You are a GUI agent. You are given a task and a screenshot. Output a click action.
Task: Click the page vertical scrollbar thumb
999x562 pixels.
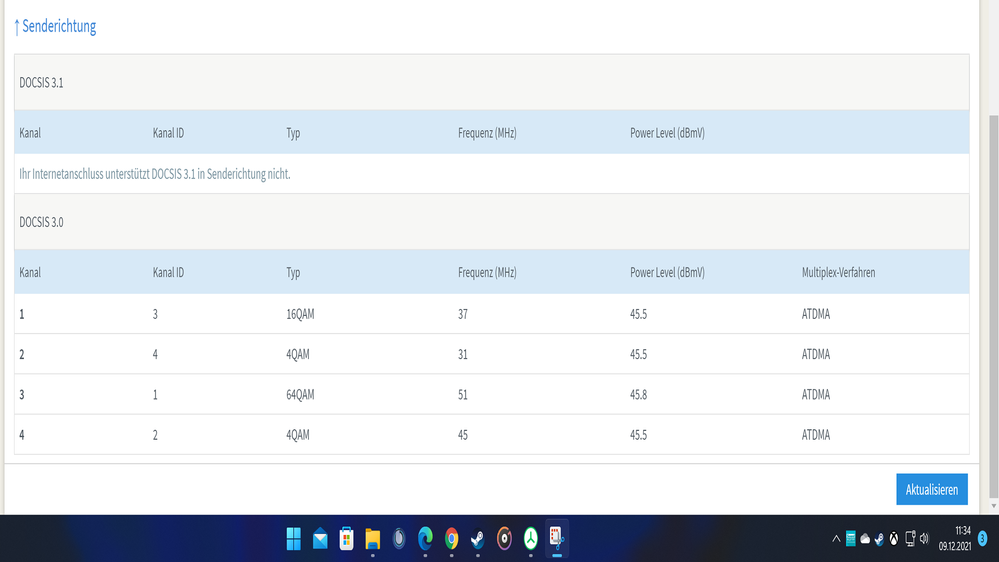click(x=993, y=306)
